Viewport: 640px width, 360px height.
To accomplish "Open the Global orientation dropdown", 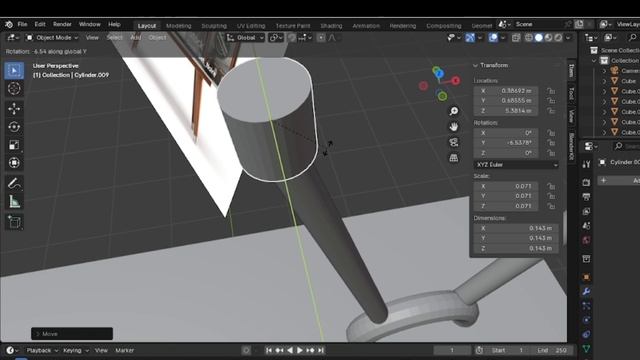I will tap(245, 38).
